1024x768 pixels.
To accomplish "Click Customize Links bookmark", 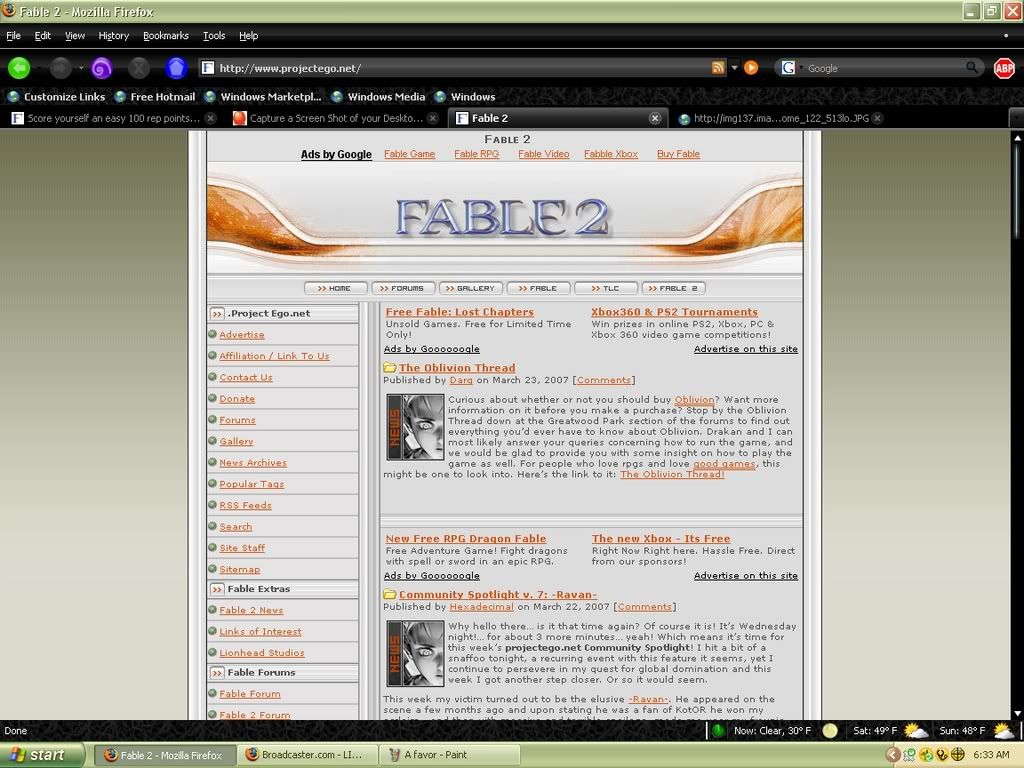I will point(56,97).
